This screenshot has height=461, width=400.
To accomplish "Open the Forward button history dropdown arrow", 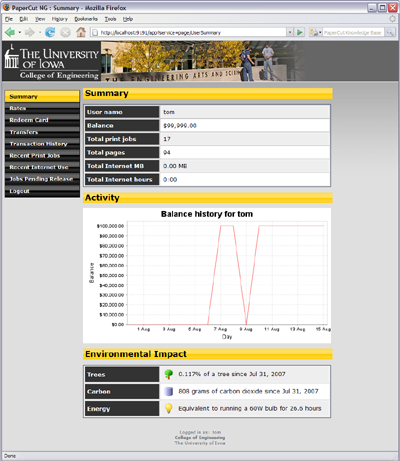I will coord(40,32).
